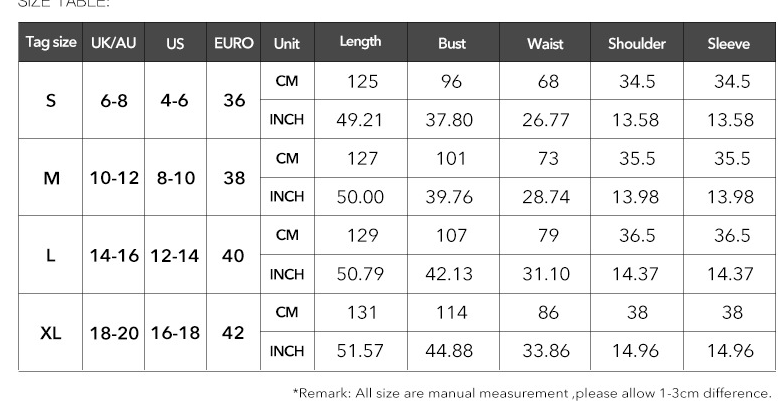Click the "Waist" column header
Screen dimensions: 778x405
click(x=545, y=43)
